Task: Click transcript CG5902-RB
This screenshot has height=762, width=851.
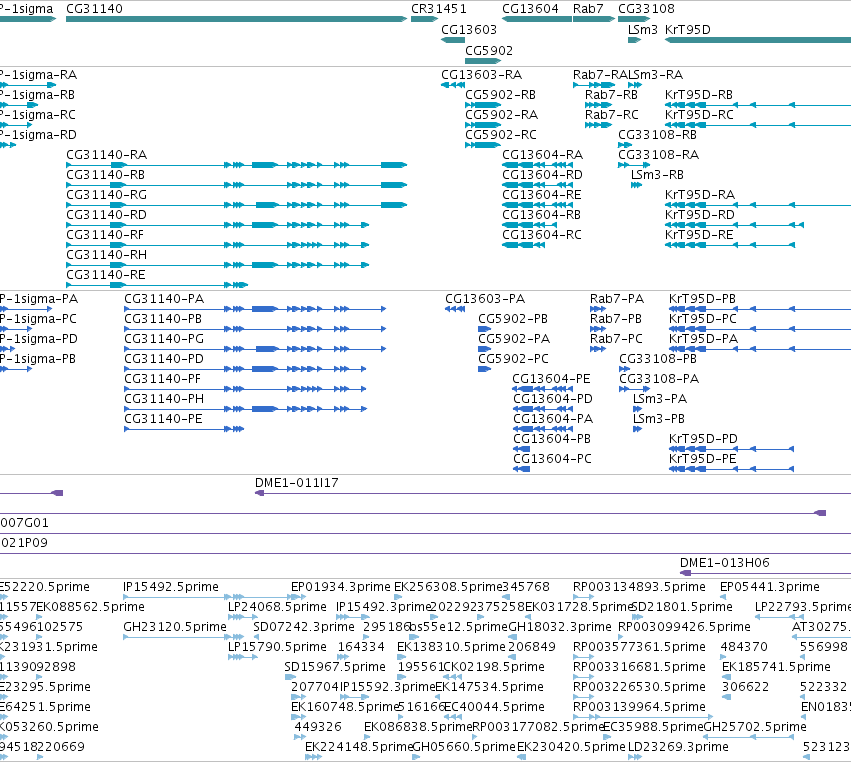Action: (483, 105)
